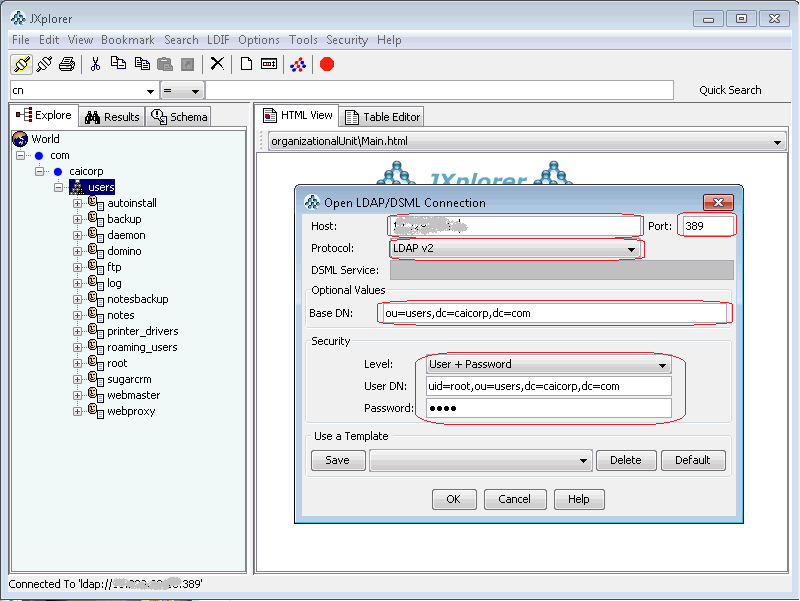Image resolution: width=800 pixels, height=601 pixels.
Task: Open the LDIF menu
Action: pos(218,40)
